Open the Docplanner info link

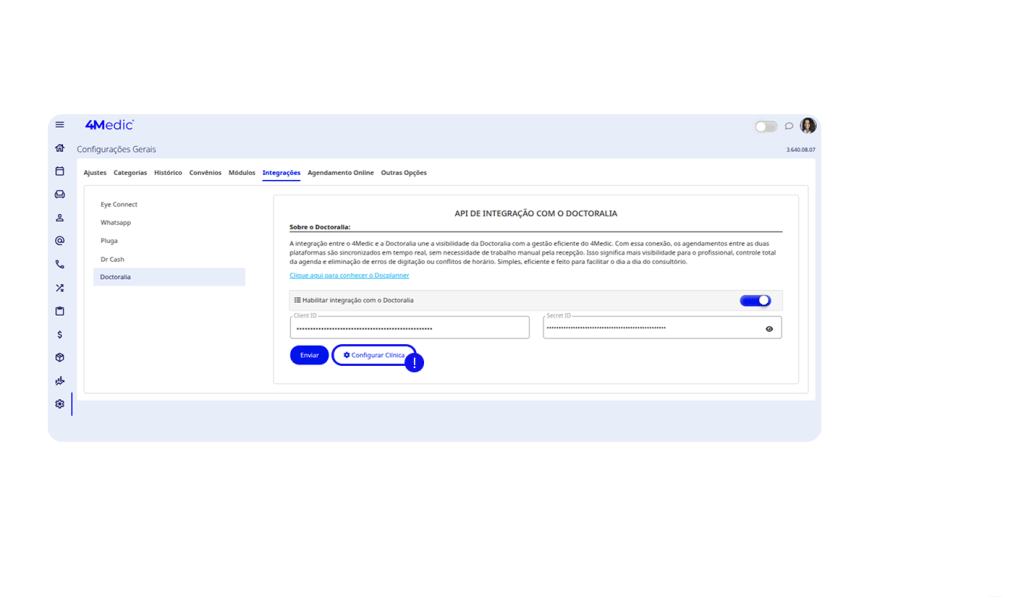pyautogui.click(x=349, y=275)
